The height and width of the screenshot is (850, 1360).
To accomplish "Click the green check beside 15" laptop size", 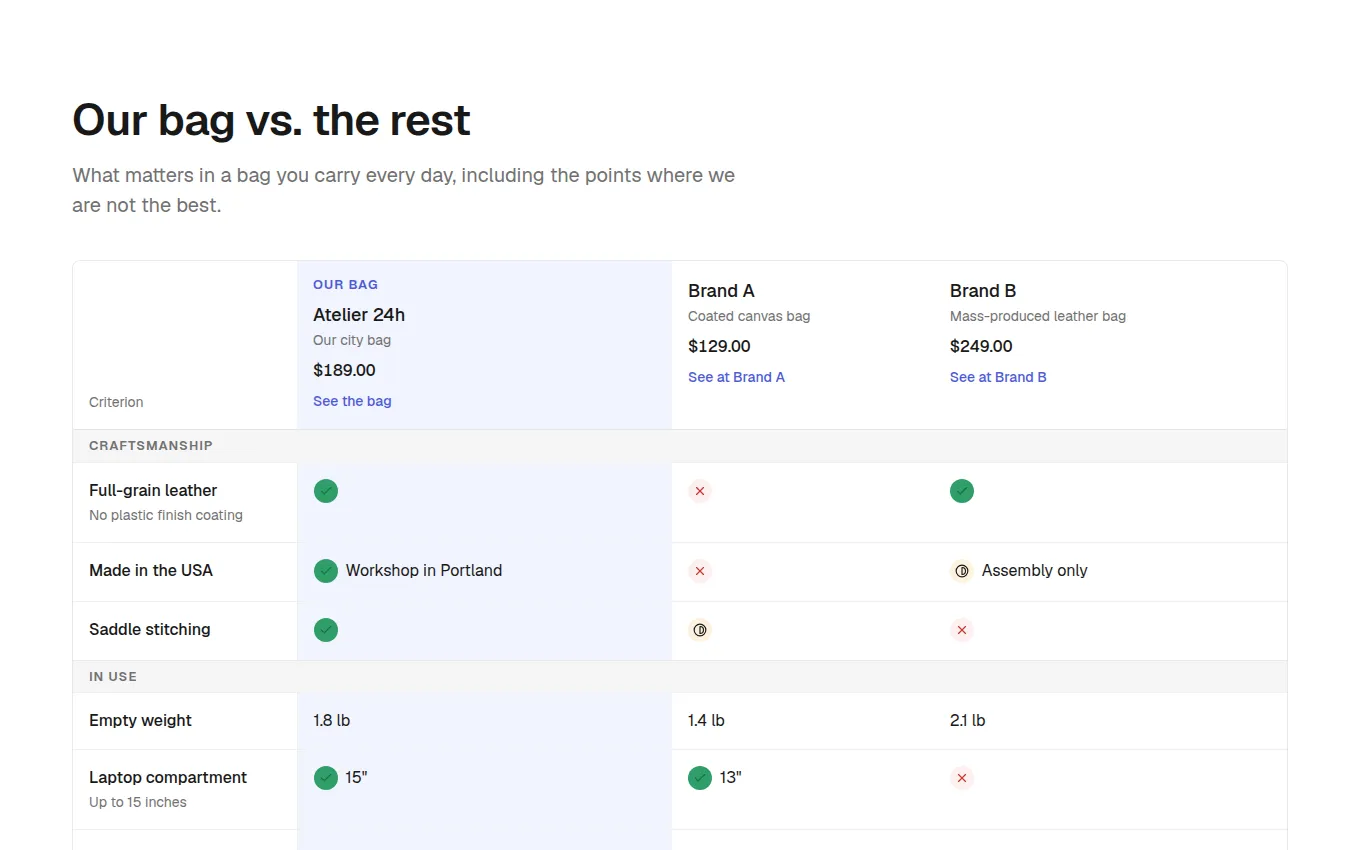I will [326, 778].
